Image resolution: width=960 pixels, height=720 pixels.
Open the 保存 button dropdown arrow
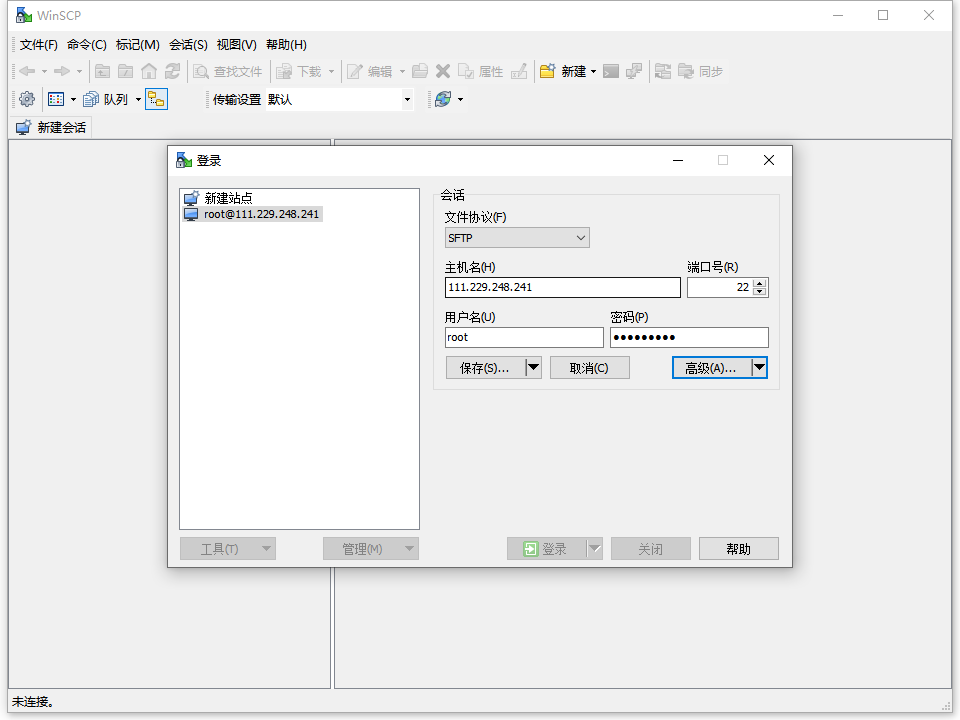click(x=533, y=368)
